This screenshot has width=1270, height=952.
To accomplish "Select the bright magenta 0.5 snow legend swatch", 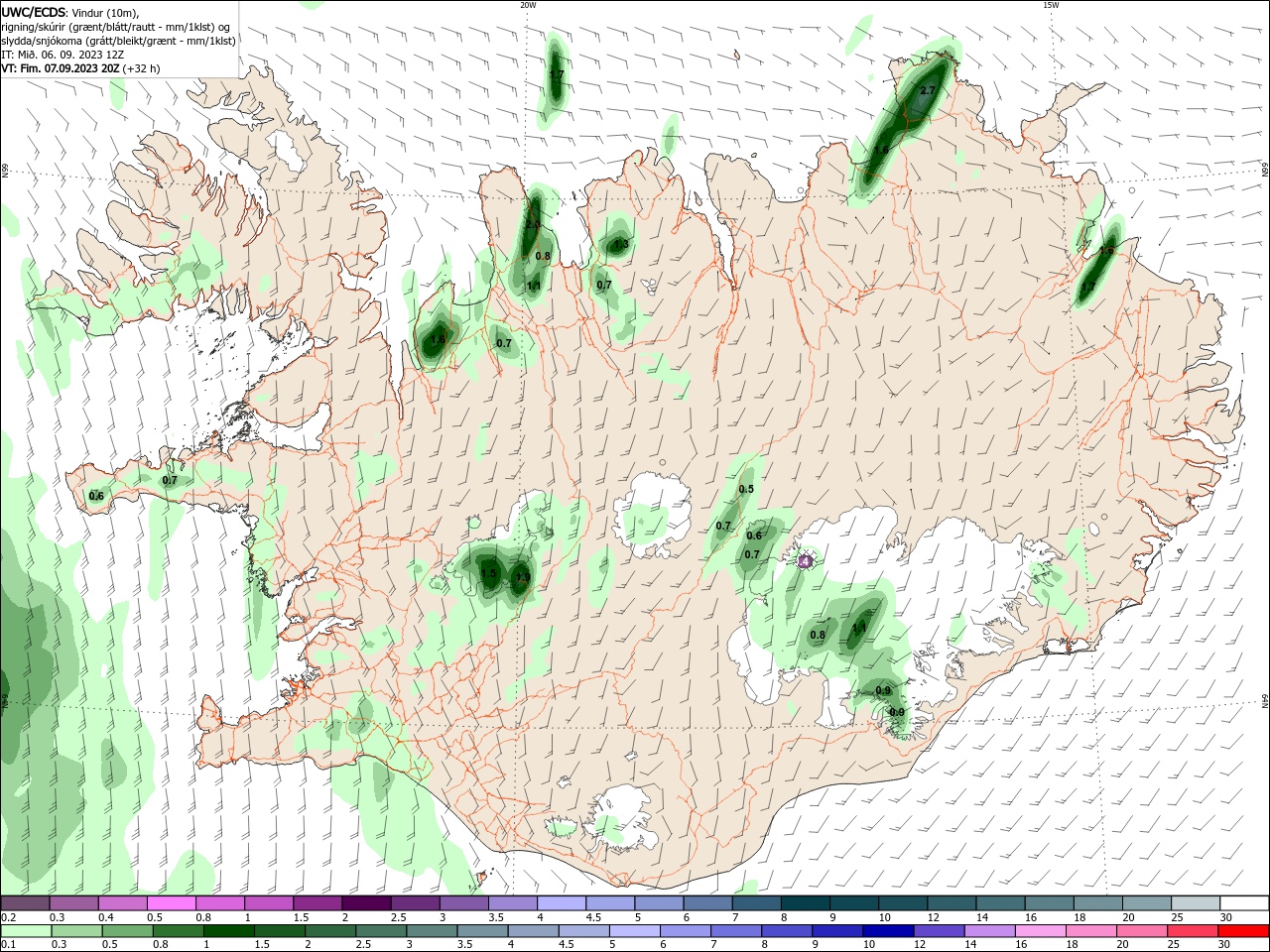I will pyautogui.click(x=172, y=903).
